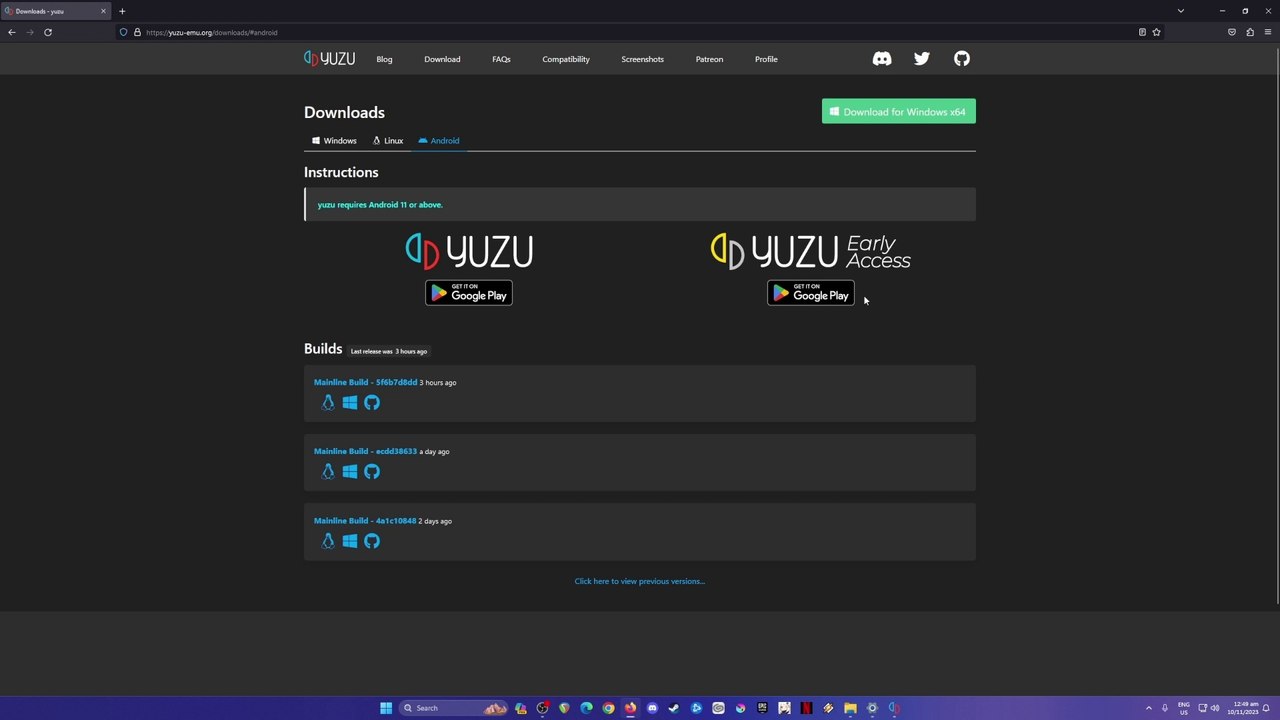Click the taskbar Search box

(453, 708)
